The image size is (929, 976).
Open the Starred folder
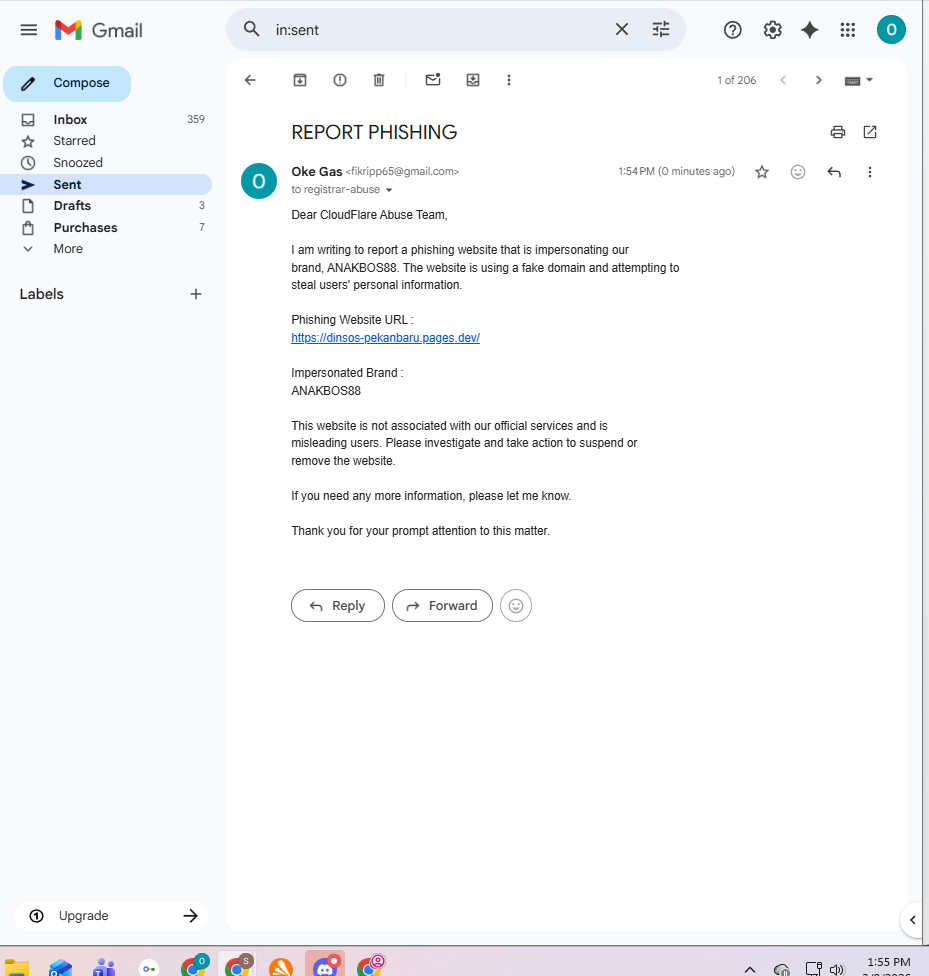tap(106, 141)
